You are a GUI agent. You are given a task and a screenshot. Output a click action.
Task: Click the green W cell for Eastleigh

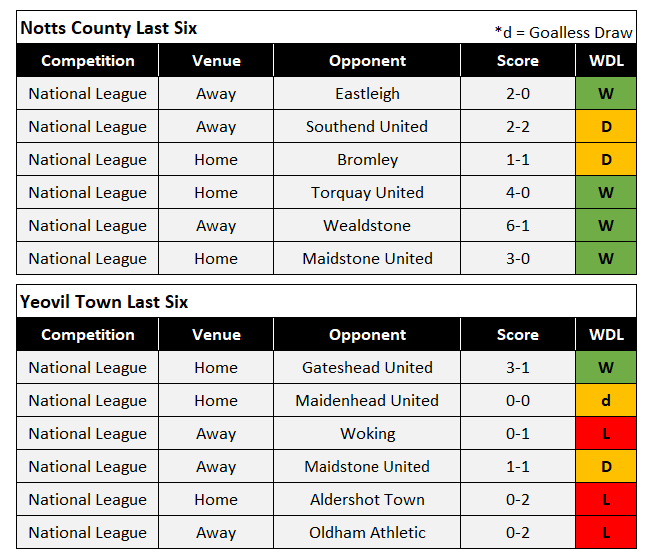point(606,94)
